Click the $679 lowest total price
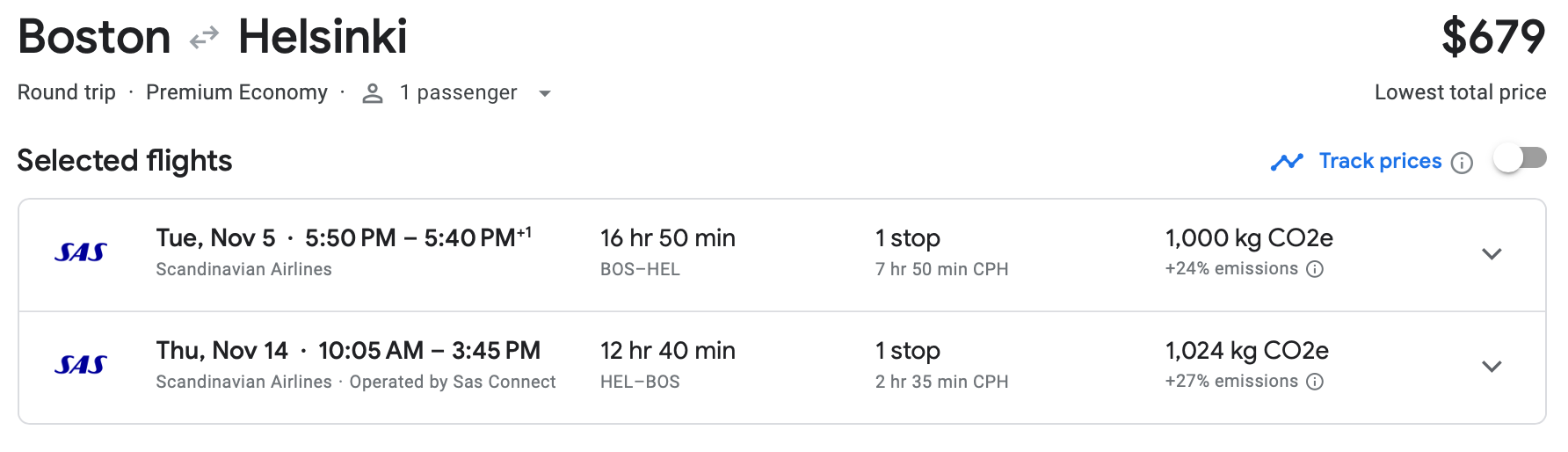 [1492, 38]
